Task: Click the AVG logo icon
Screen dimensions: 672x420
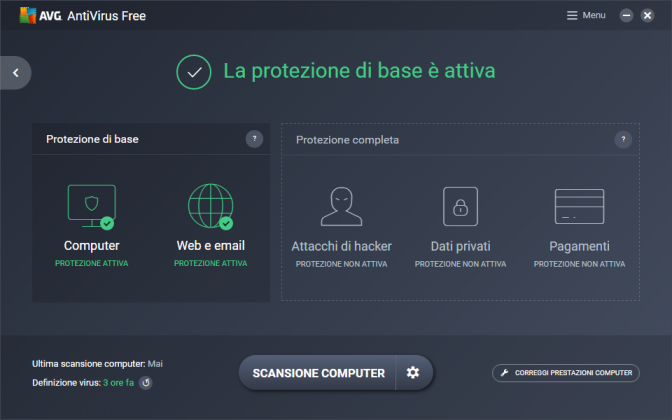Action: pyautogui.click(x=28, y=15)
